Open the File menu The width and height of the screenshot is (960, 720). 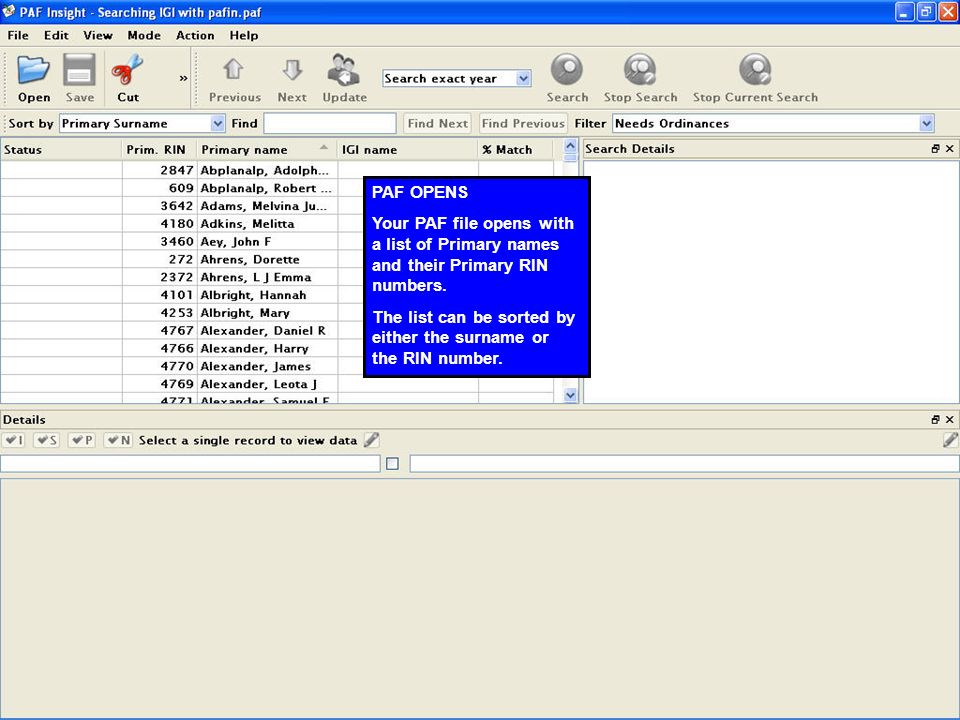click(18, 36)
